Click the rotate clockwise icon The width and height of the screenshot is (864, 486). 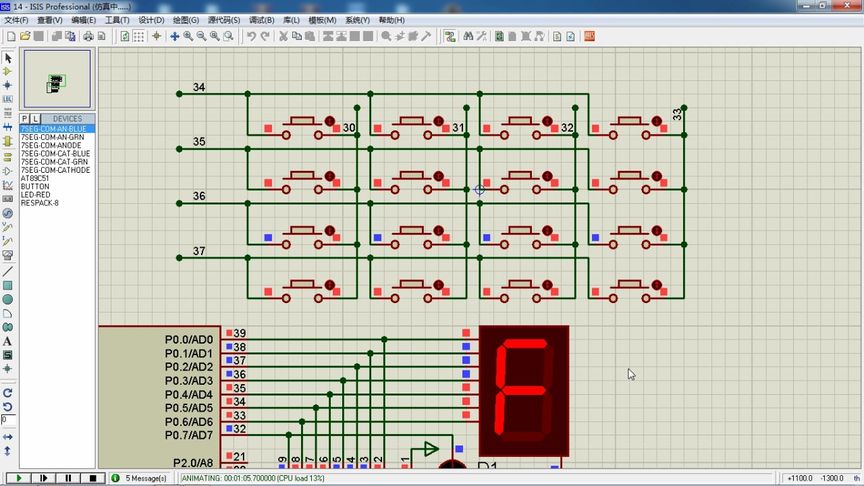(8, 393)
